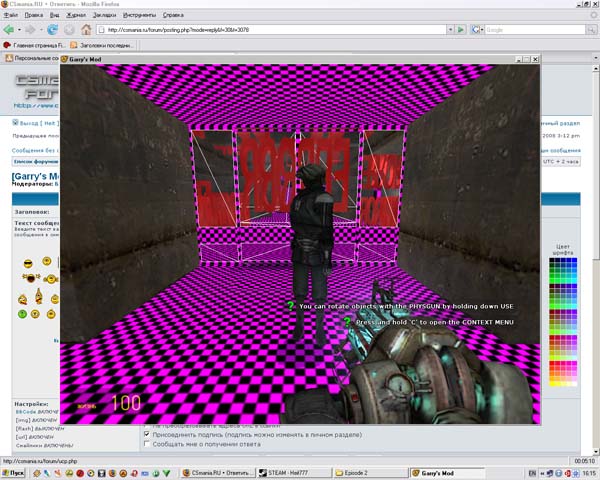Stop loading the page in Firefox
This screenshot has width=600, height=480.
click(x=69, y=29)
